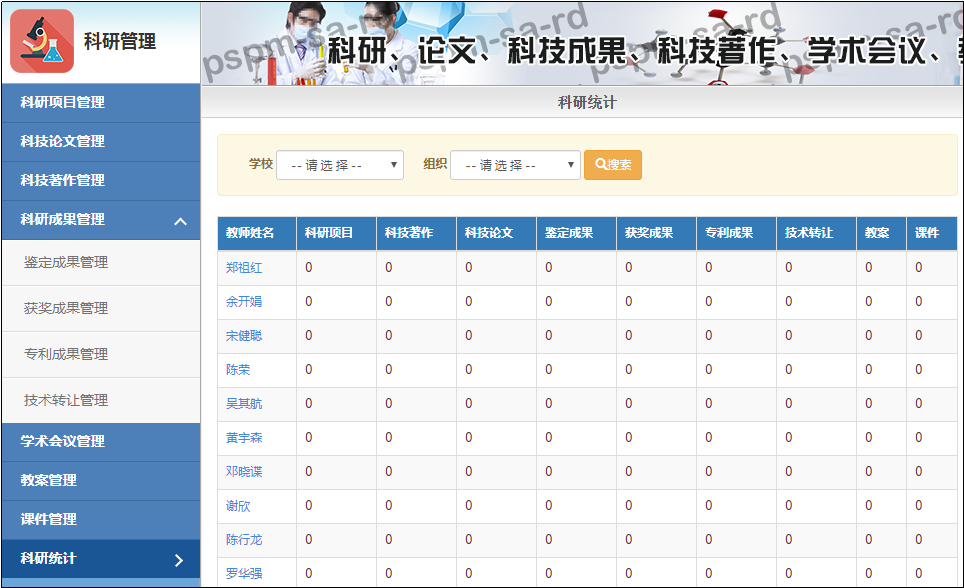Select 课件管理 in sidebar
Image resolution: width=964 pixels, height=588 pixels.
48,519
